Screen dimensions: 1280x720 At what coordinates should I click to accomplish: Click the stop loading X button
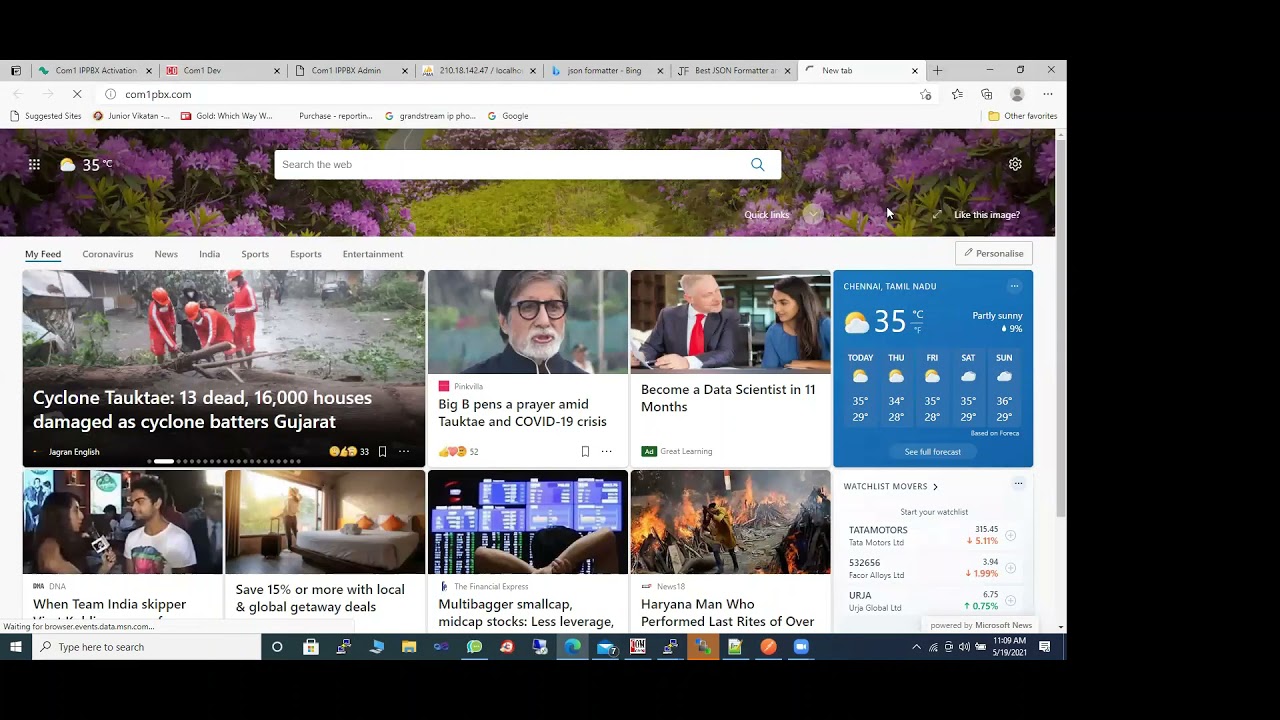[x=77, y=94]
